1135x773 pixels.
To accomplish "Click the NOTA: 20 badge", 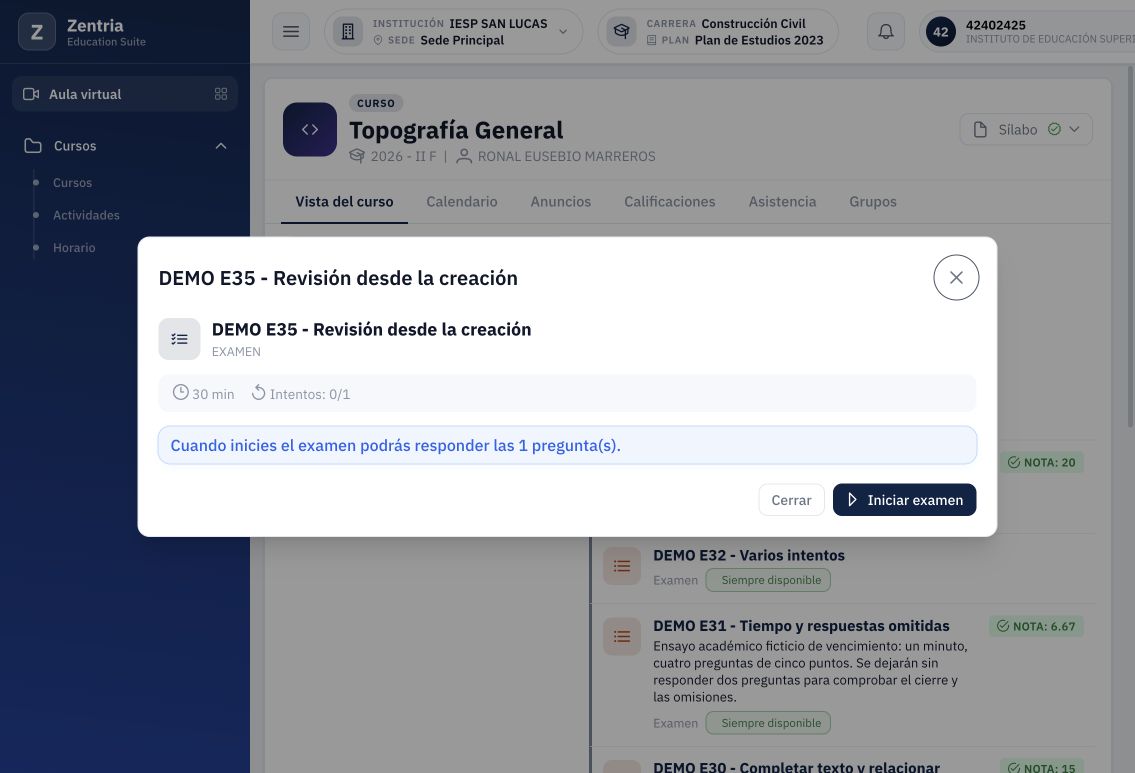I will pyautogui.click(x=1042, y=462).
